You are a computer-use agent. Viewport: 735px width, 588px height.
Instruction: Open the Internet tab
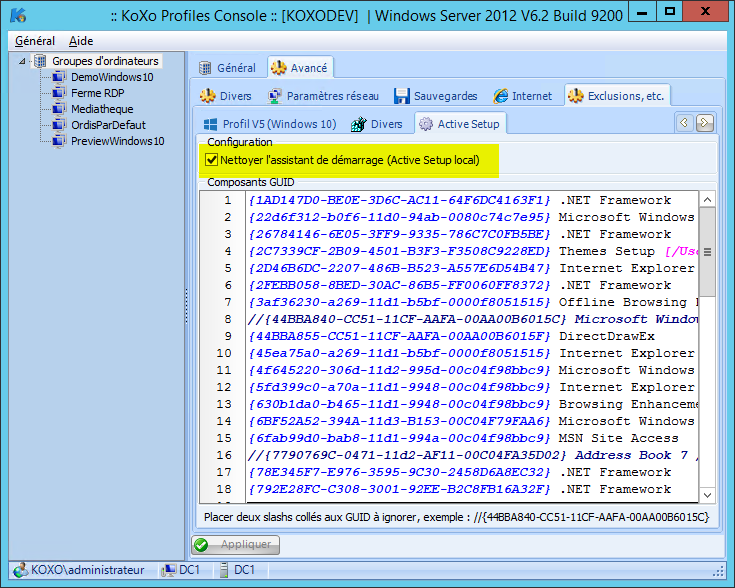click(523, 96)
